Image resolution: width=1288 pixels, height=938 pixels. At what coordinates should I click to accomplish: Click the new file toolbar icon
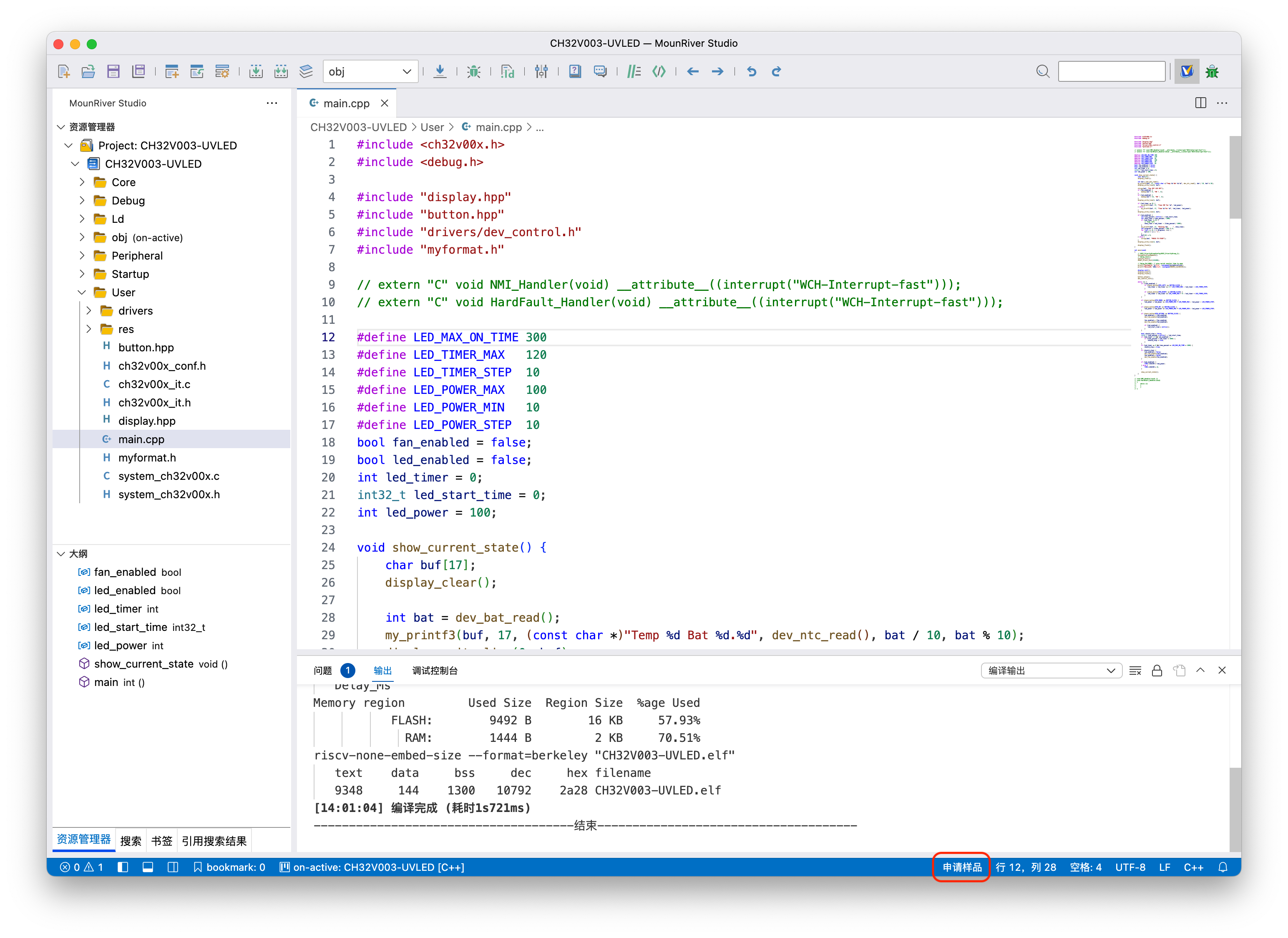(x=63, y=72)
